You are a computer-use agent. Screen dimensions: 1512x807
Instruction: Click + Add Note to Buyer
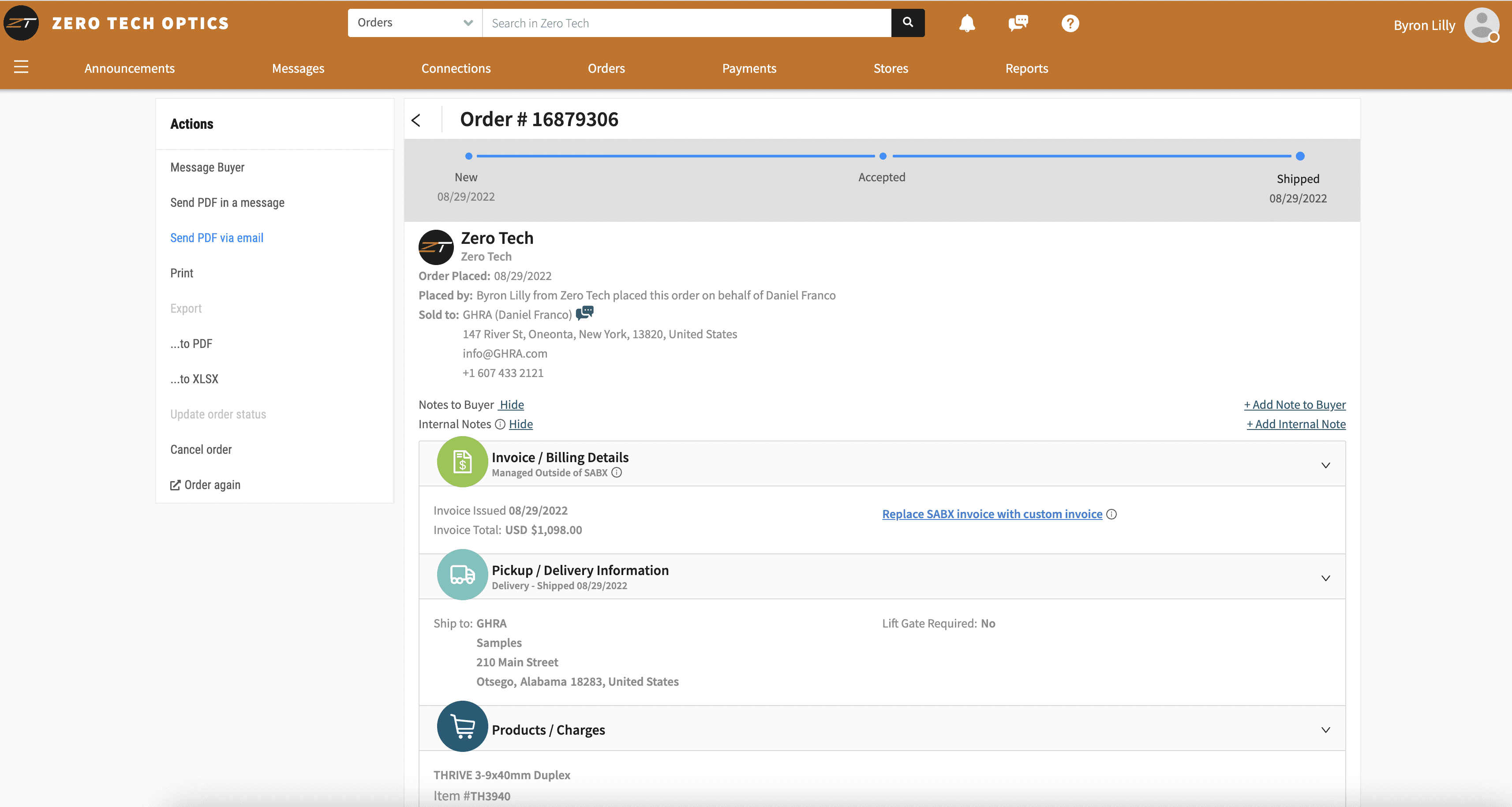point(1295,405)
